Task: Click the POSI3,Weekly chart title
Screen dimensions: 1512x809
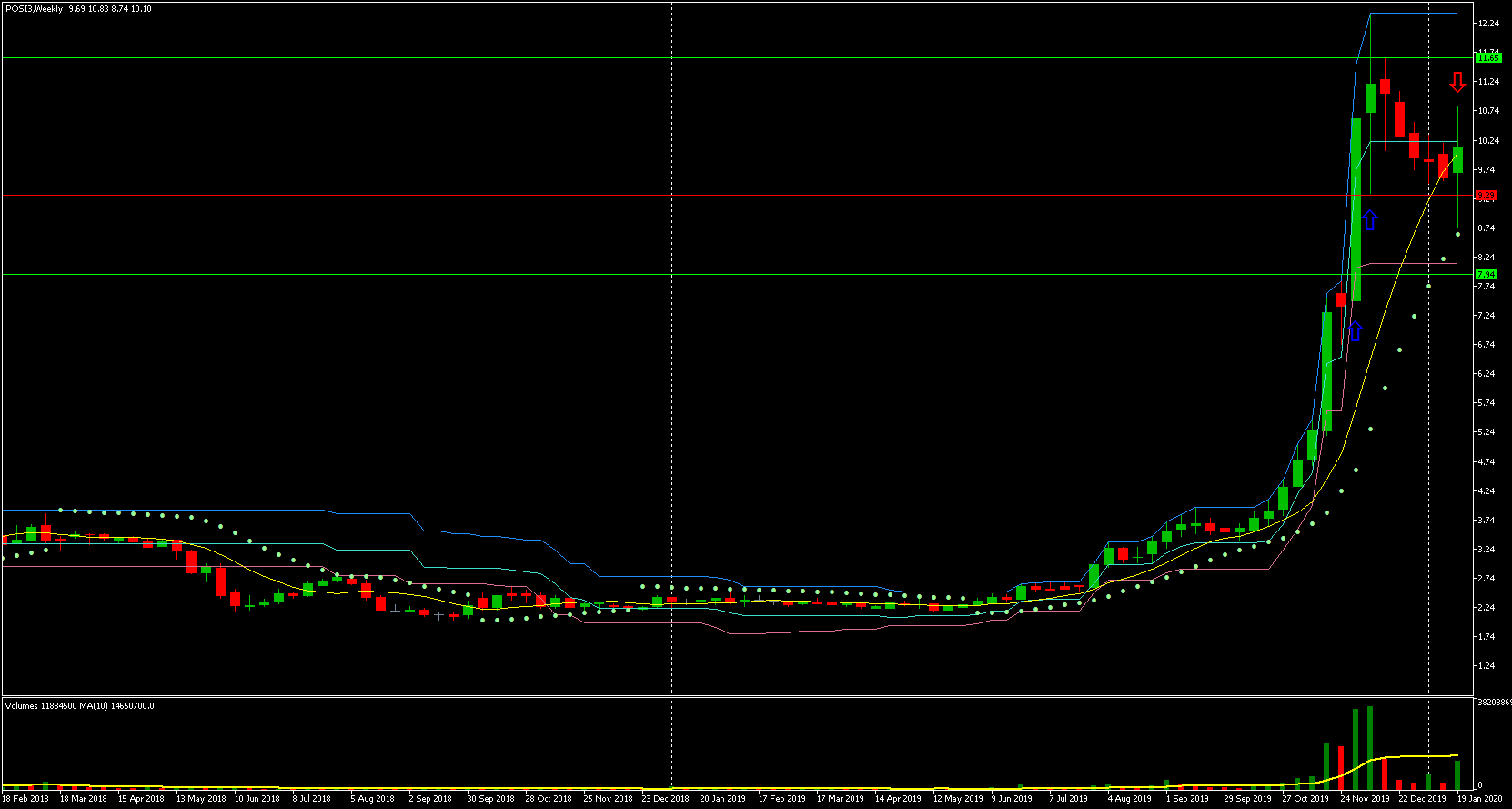Action: [34, 9]
